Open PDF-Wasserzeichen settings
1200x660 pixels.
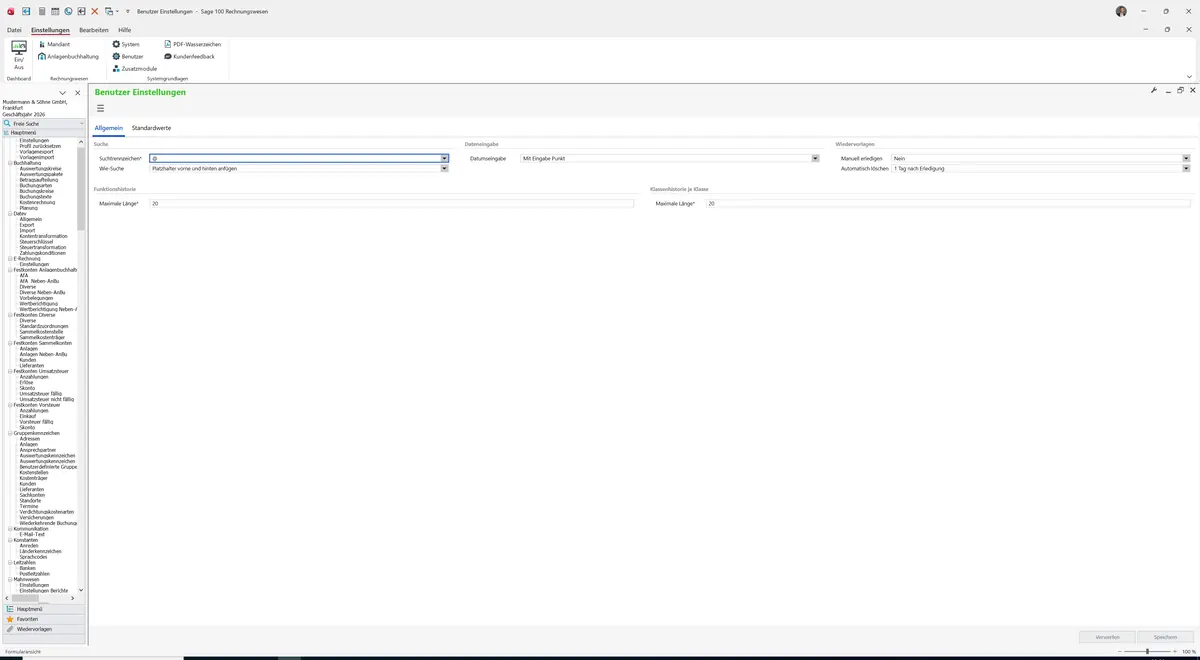point(192,44)
